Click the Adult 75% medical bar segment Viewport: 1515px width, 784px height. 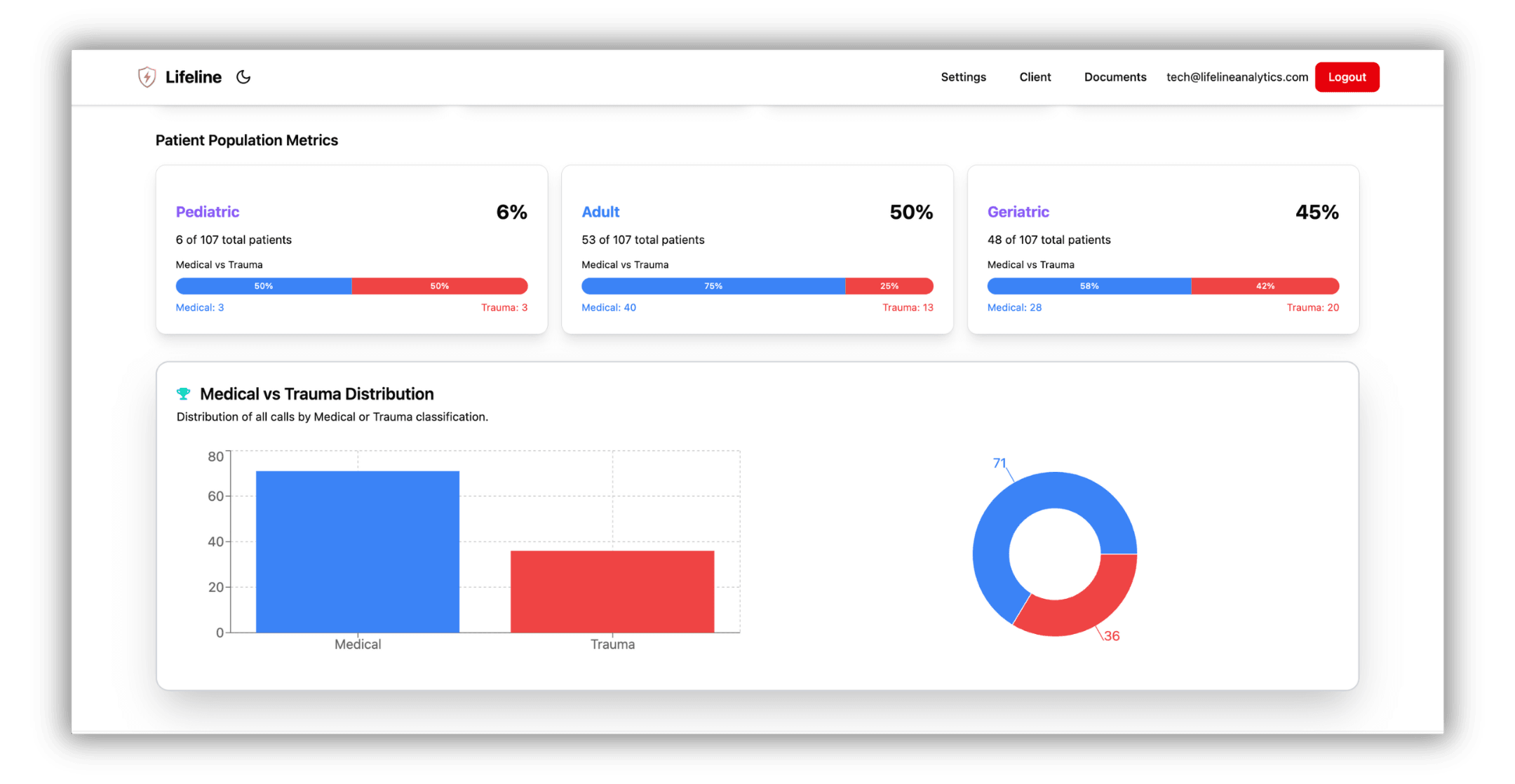click(713, 286)
